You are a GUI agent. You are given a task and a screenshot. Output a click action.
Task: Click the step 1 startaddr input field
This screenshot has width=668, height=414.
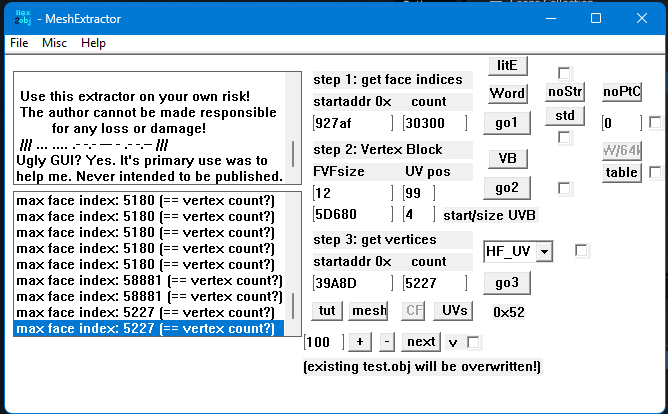[350, 123]
